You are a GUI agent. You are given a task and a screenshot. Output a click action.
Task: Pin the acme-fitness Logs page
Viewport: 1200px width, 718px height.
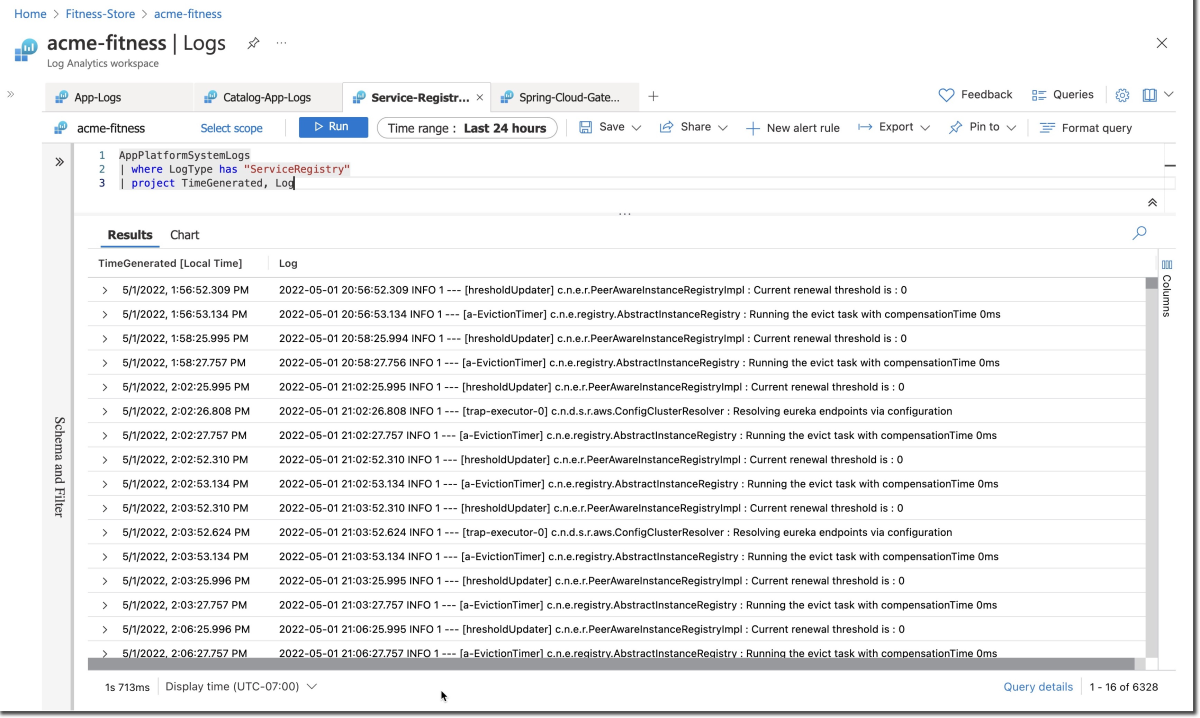(254, 43)
